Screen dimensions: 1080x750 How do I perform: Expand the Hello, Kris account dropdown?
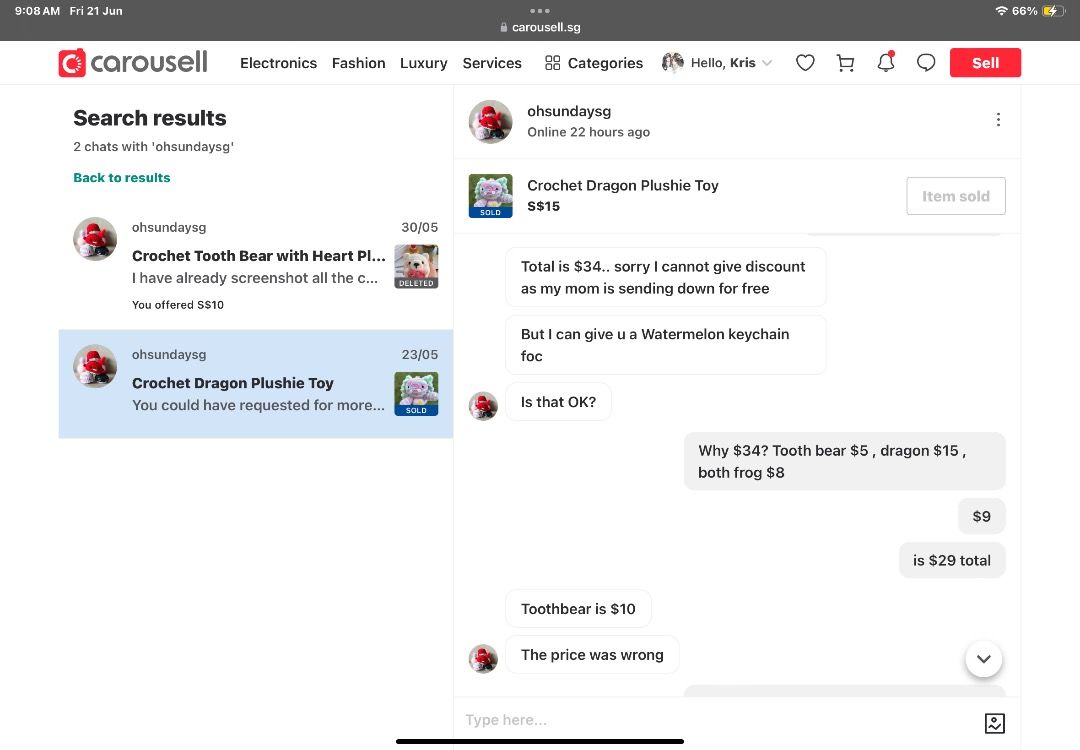(x=717, y=63)
